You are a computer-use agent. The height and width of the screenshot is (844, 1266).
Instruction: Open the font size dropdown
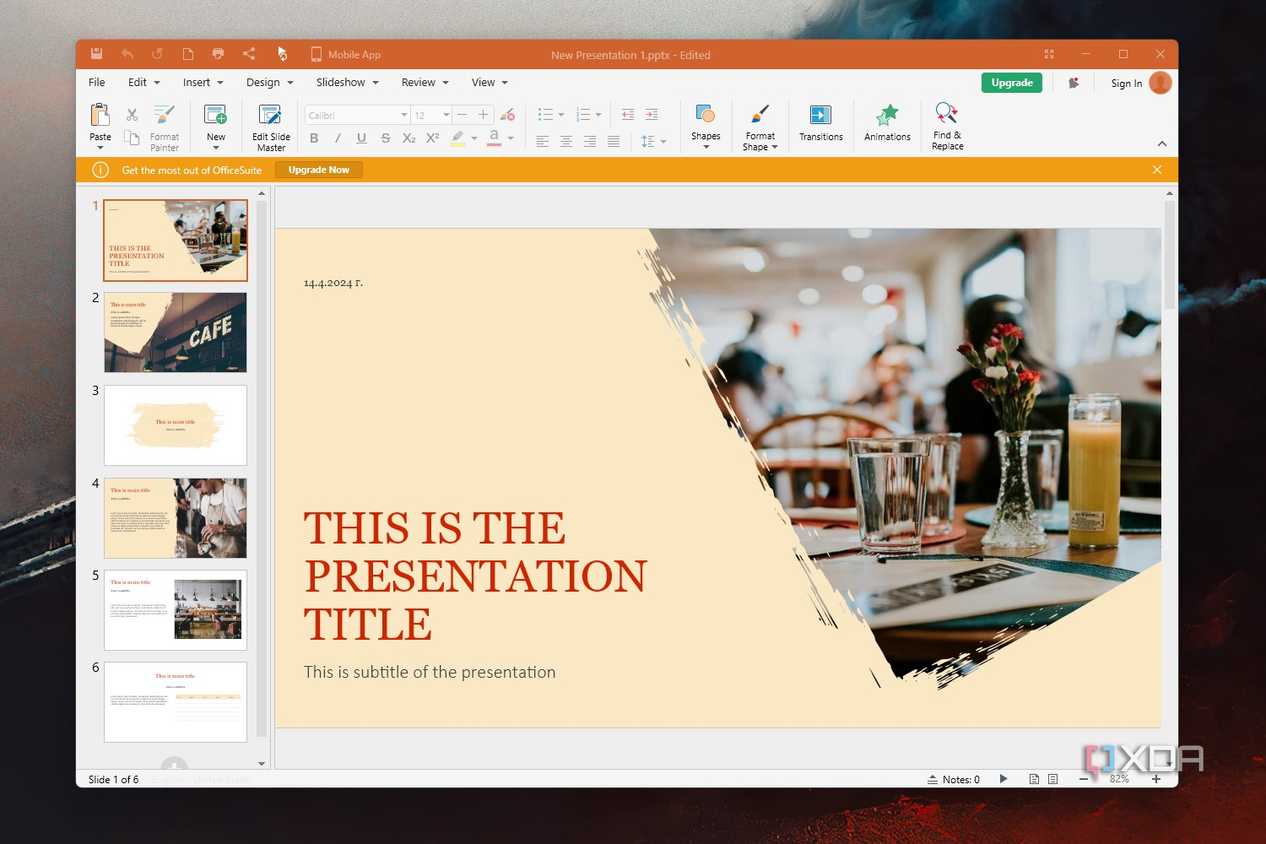click(446, 115)
